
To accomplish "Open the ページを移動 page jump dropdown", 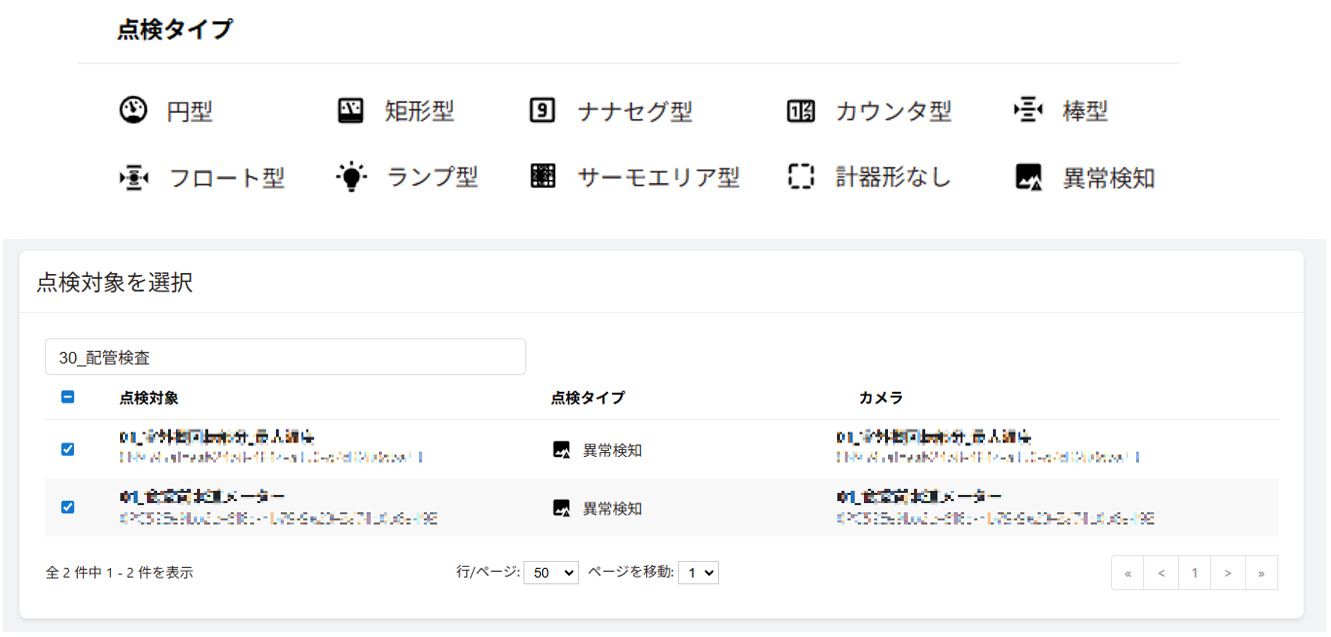I will (698, 573).
